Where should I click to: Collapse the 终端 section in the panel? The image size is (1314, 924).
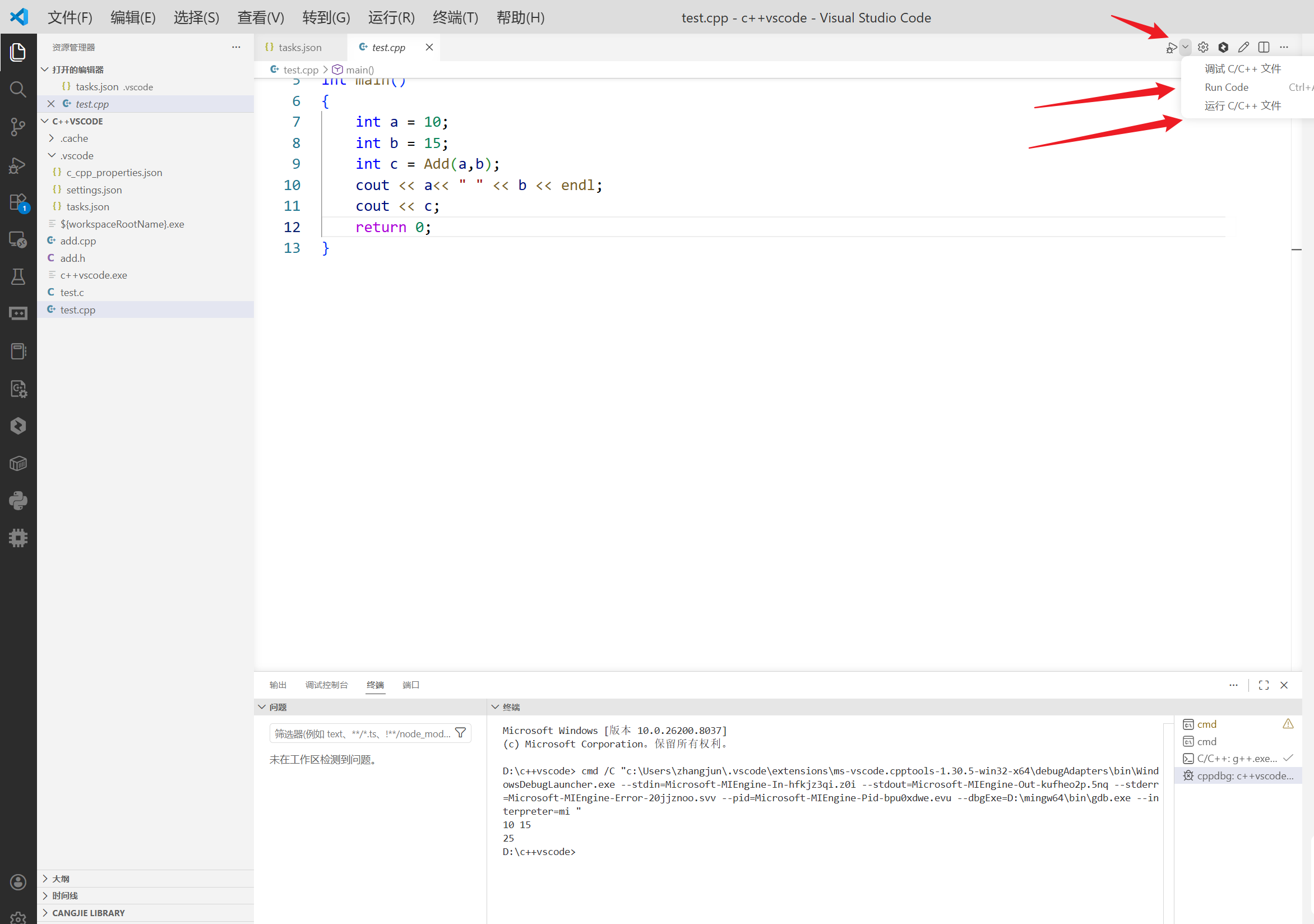[495, 707]
